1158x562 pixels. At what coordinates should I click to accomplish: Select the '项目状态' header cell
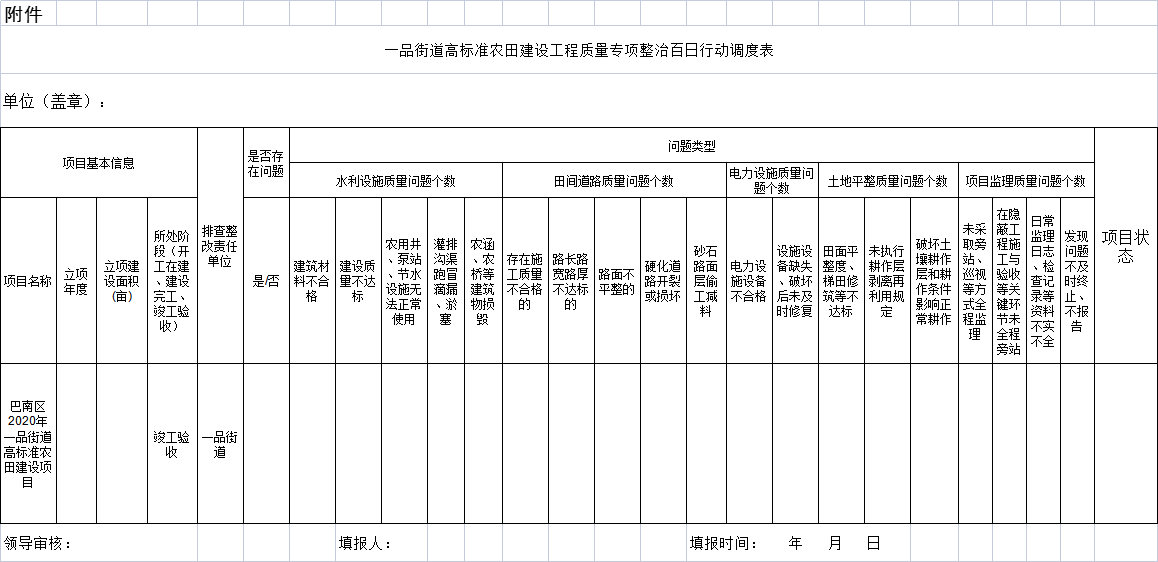click(x=1126, y=246)
